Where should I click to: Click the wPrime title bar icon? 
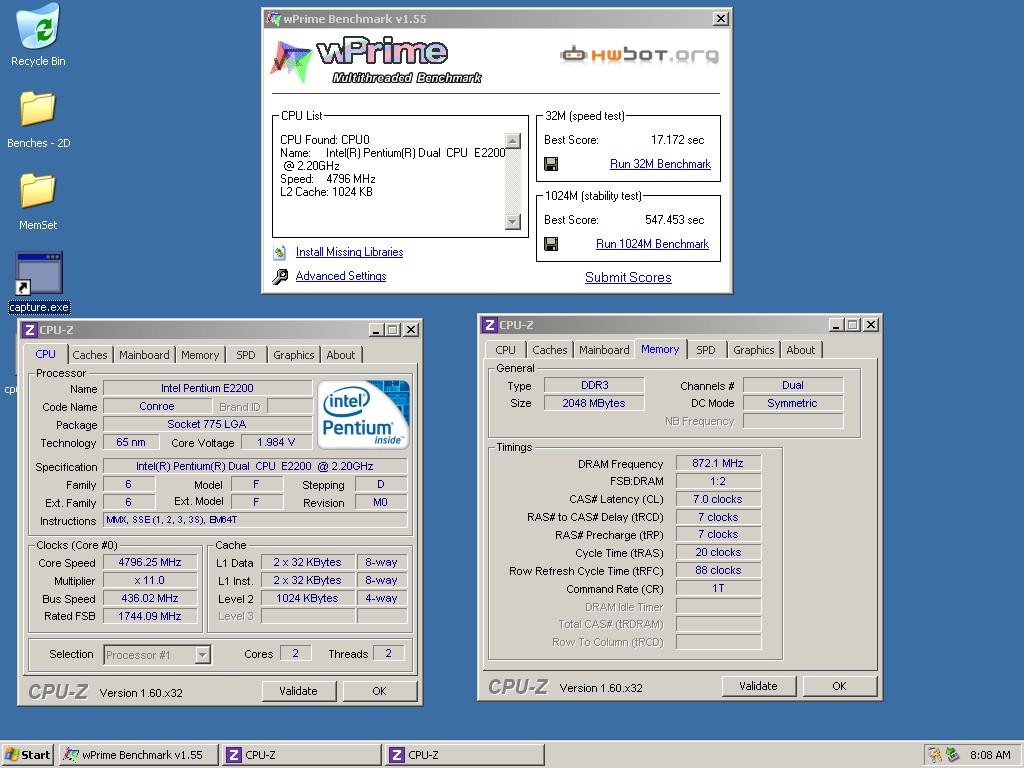tap(274, 19)
